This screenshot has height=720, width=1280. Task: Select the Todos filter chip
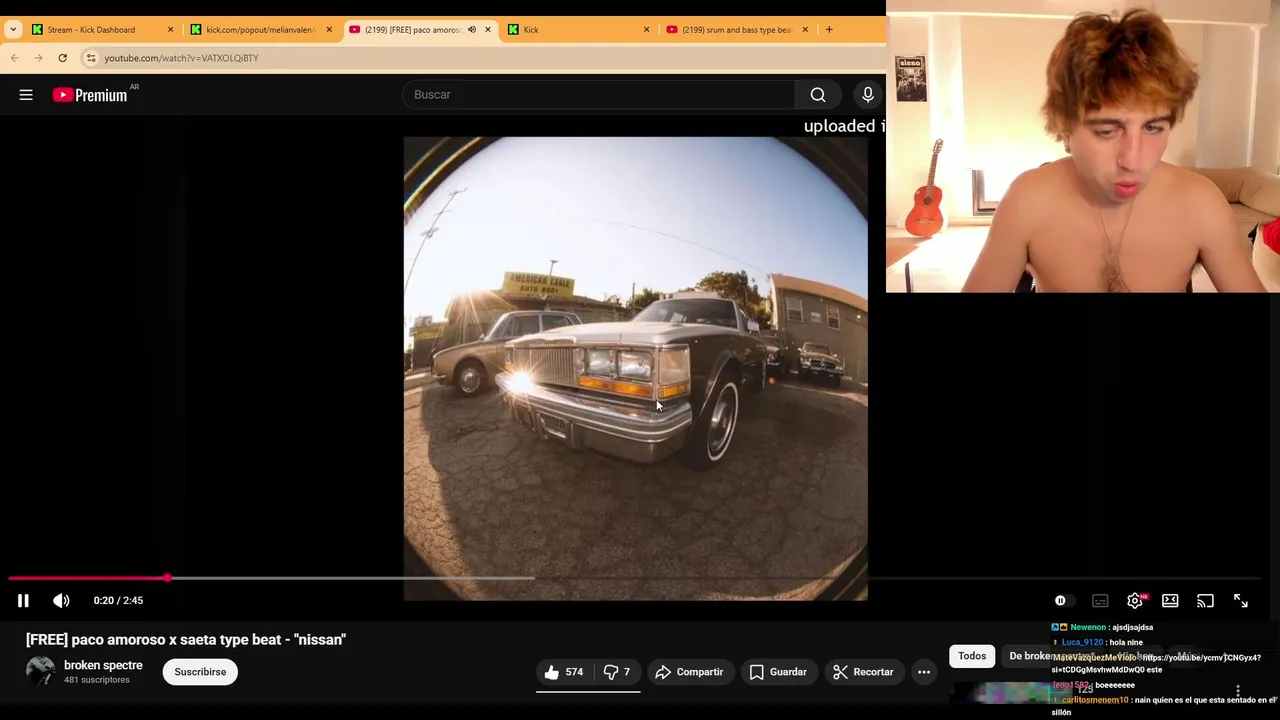point(972,656)
